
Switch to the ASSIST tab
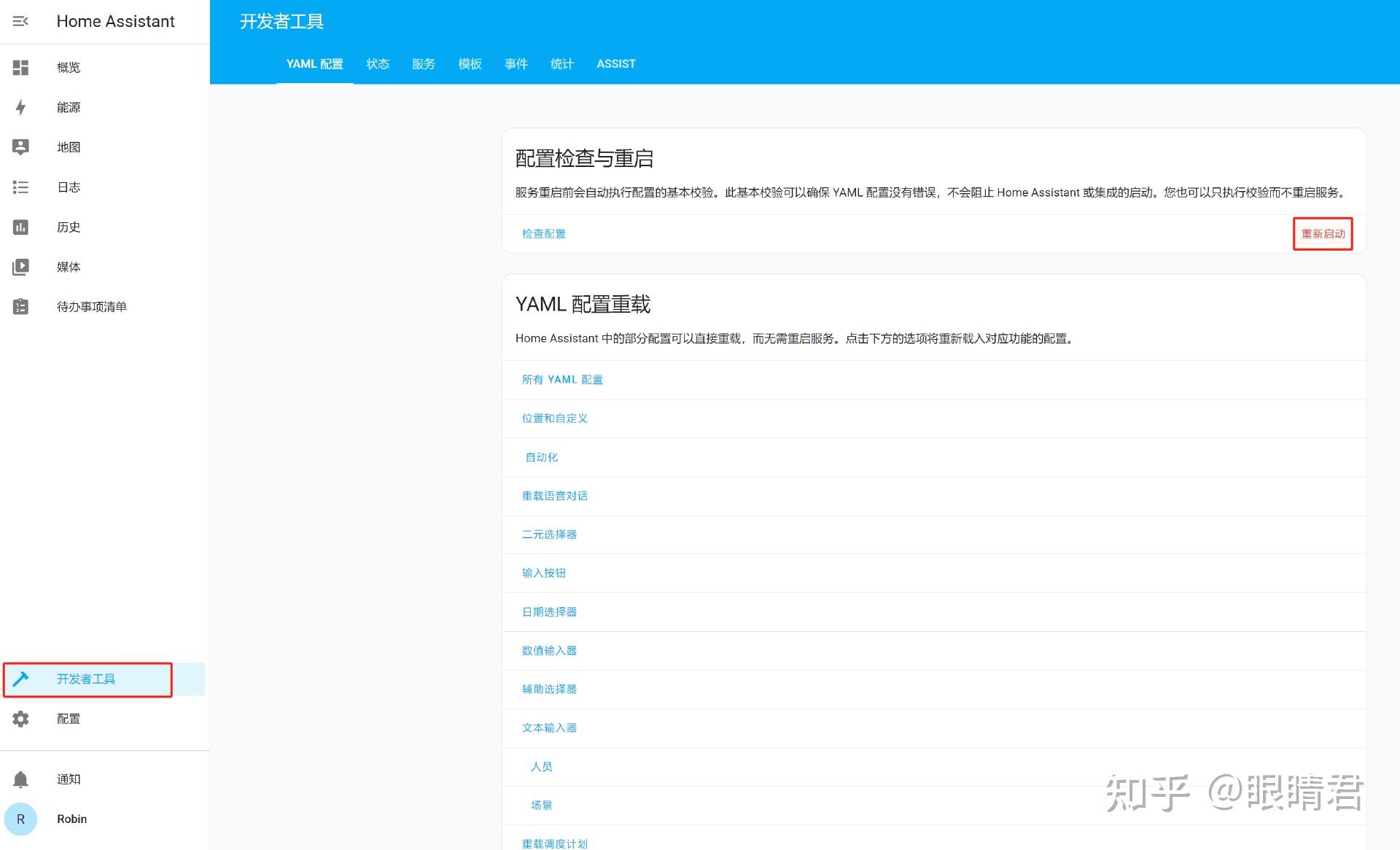click(x=615, y=63)
